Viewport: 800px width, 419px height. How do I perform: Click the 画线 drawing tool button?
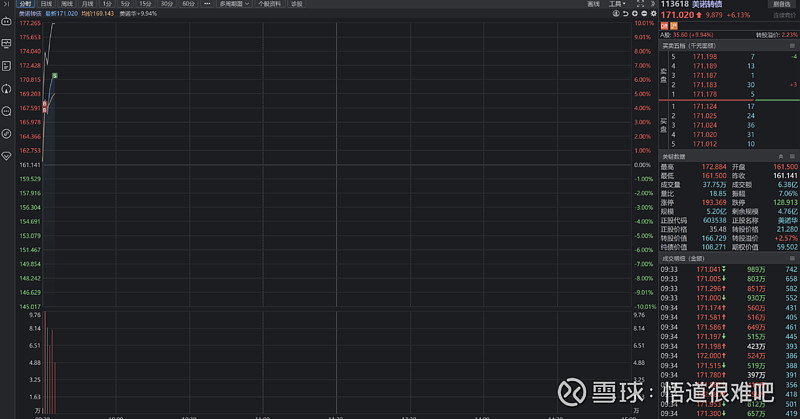(593, 4)
